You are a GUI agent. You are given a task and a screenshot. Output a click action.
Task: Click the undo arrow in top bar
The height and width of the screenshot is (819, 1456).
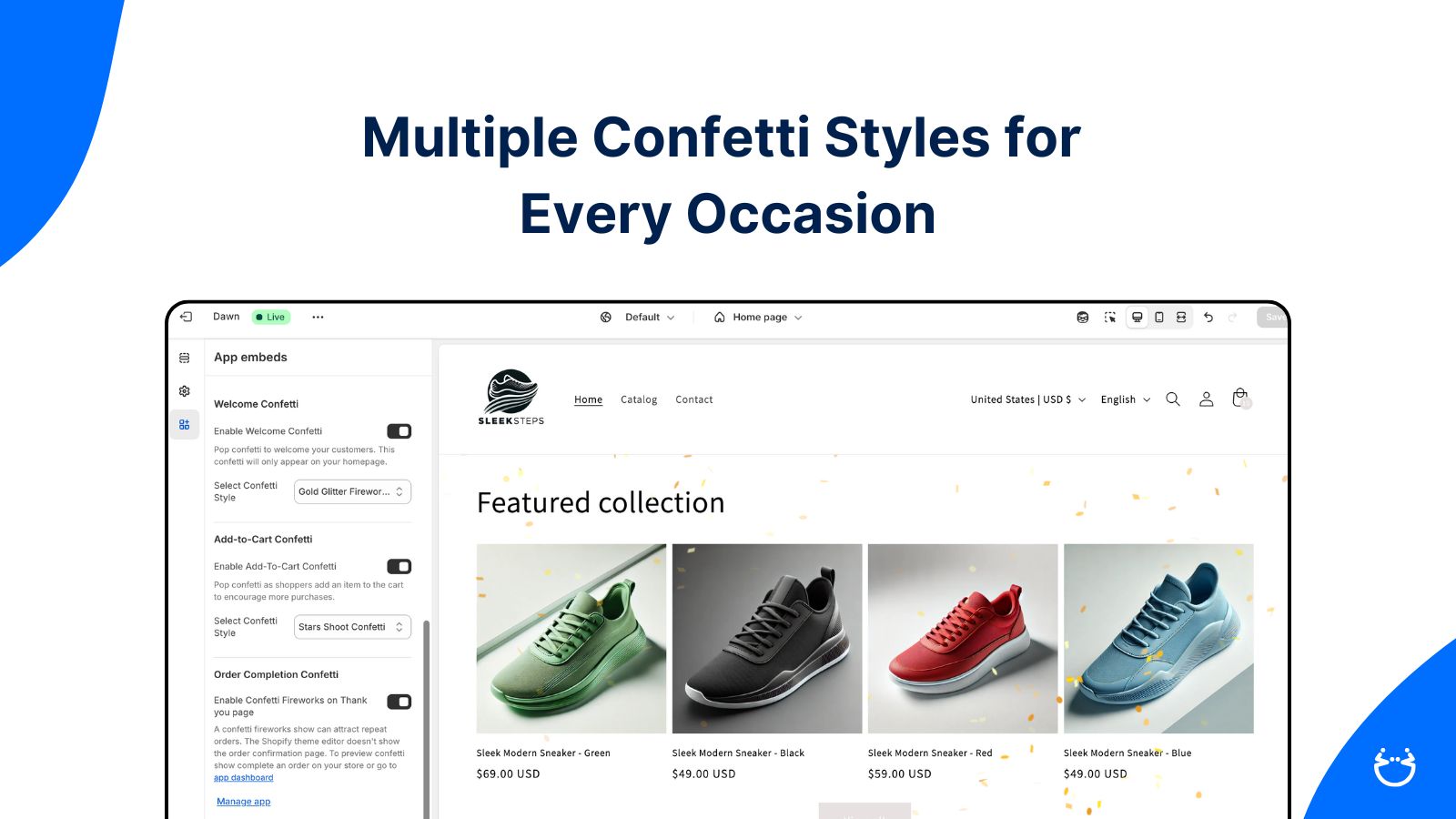tap(1208, 317)
